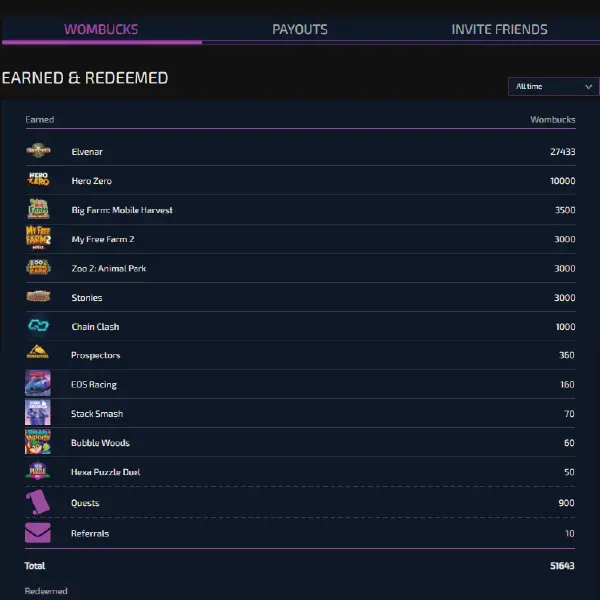The image size is (600, 600).
Task: Open the Hero Zero game icon
Action: [38, 179]
